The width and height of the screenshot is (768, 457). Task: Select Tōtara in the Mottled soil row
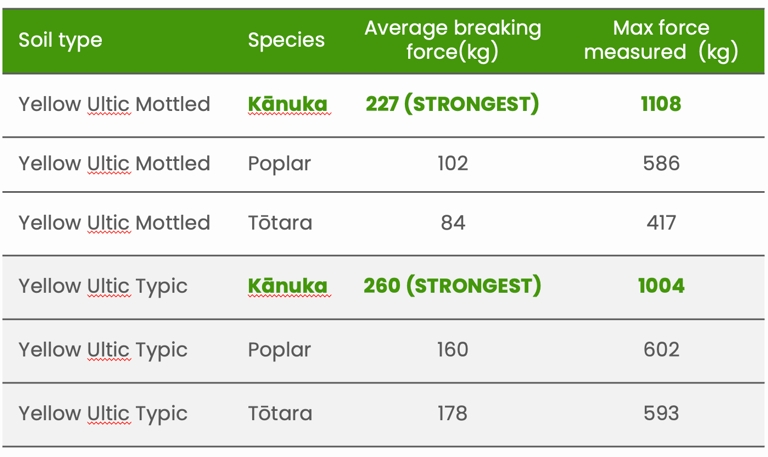280,223
